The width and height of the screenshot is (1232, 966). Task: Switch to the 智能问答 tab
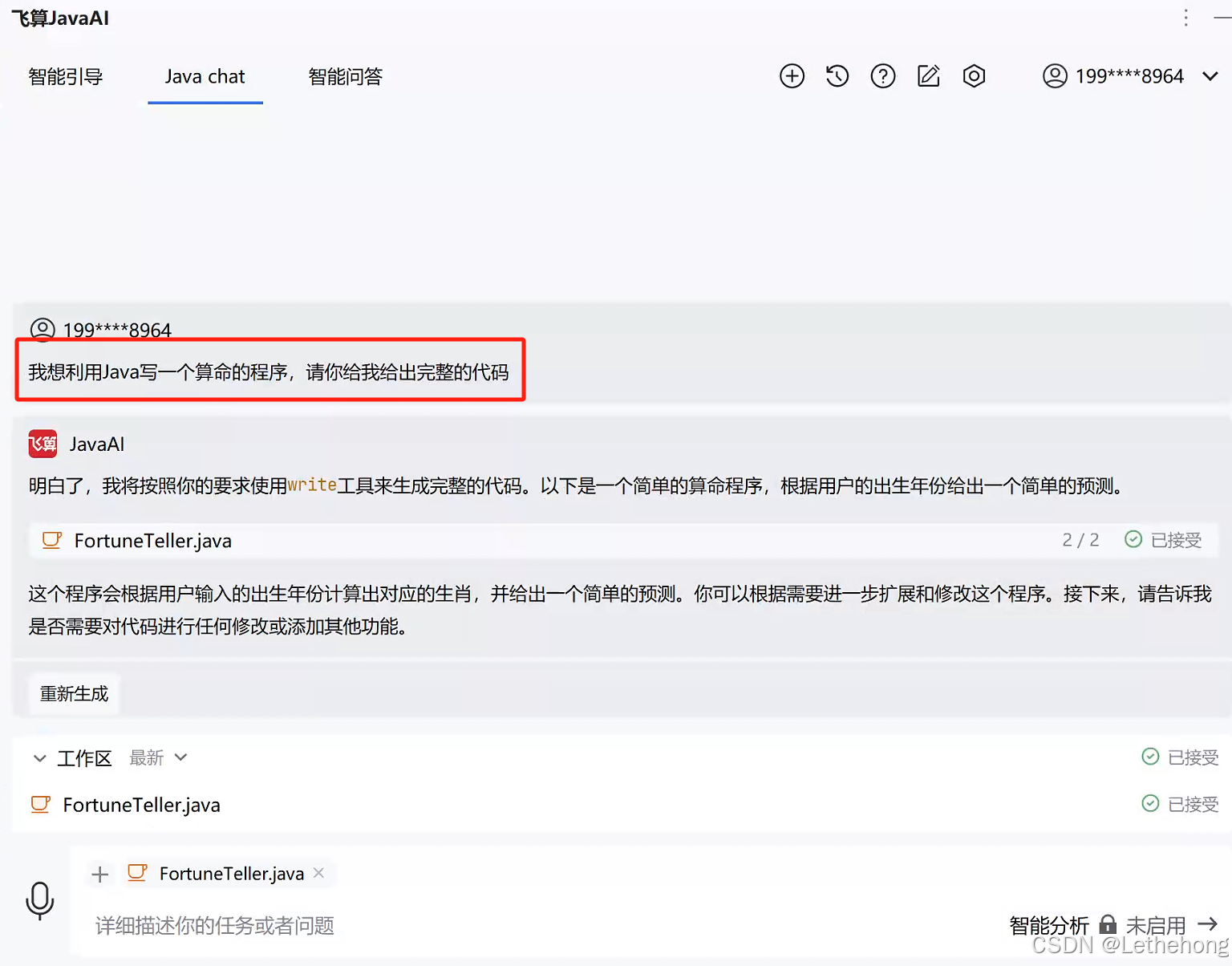click(346, 77)
